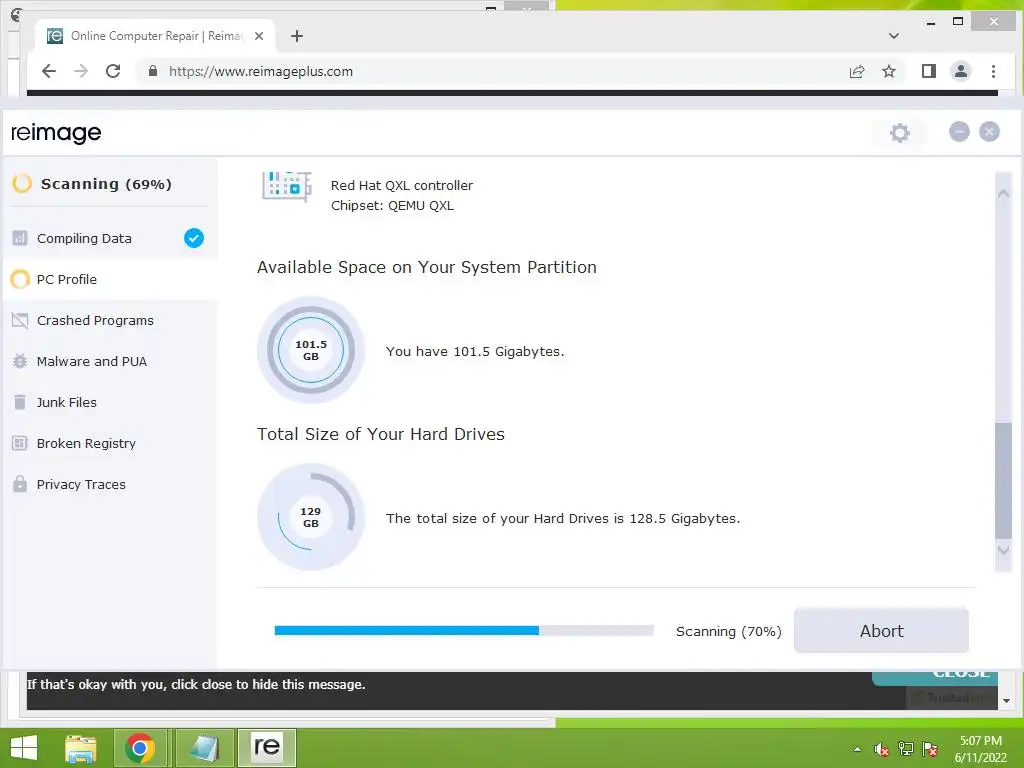Open Chrome from taskbar
The height and width of the screenshot is (768, 1024).
pos(140,748)
